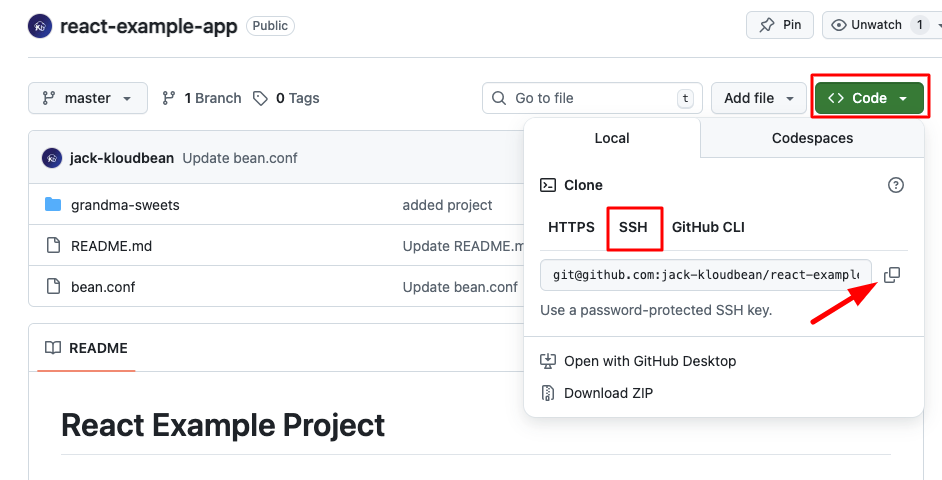This screenshot has width=942, height=480.
Task: Click the grandma-sweets folder icon
Action: point(53,205)
